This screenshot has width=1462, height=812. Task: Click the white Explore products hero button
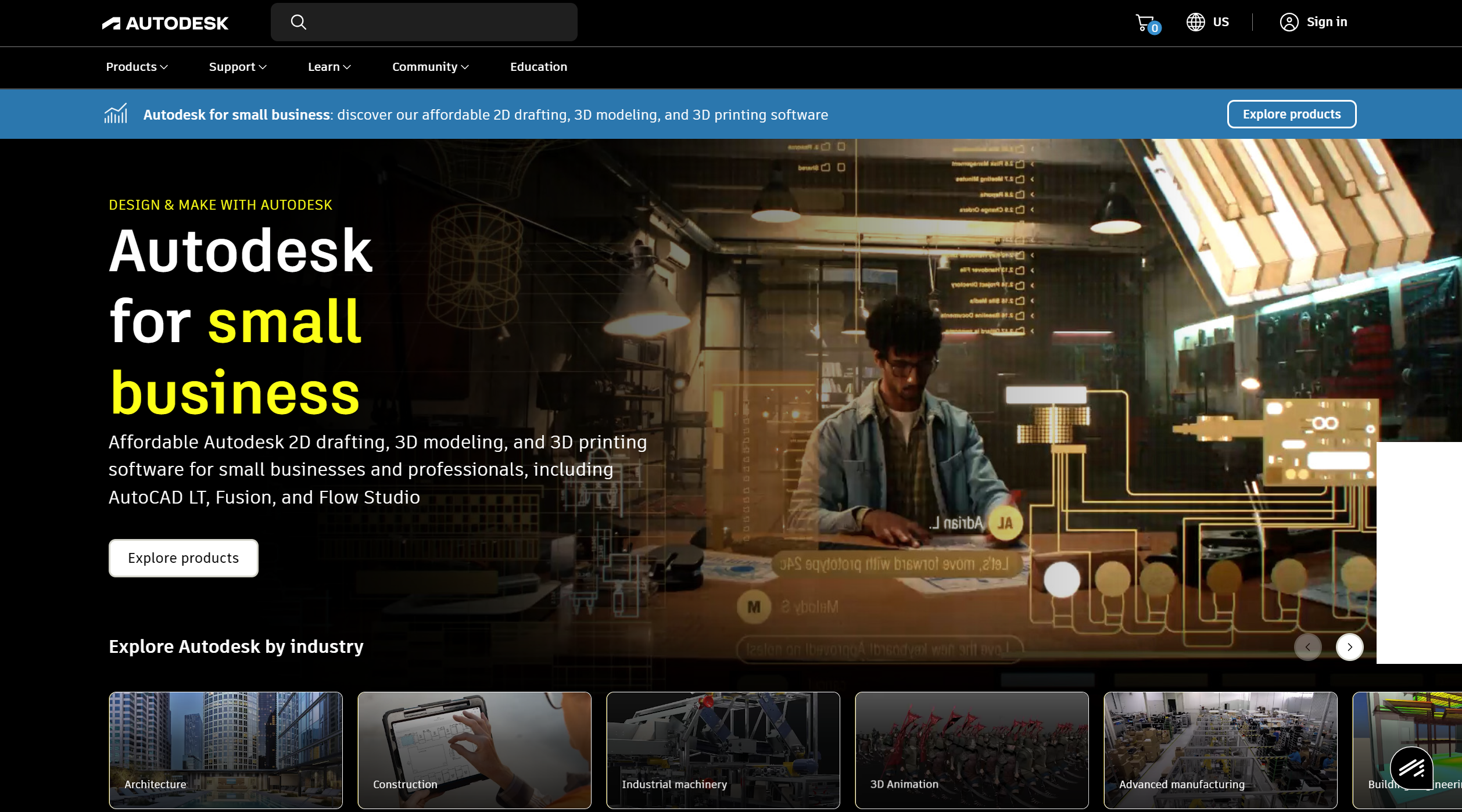184,558
